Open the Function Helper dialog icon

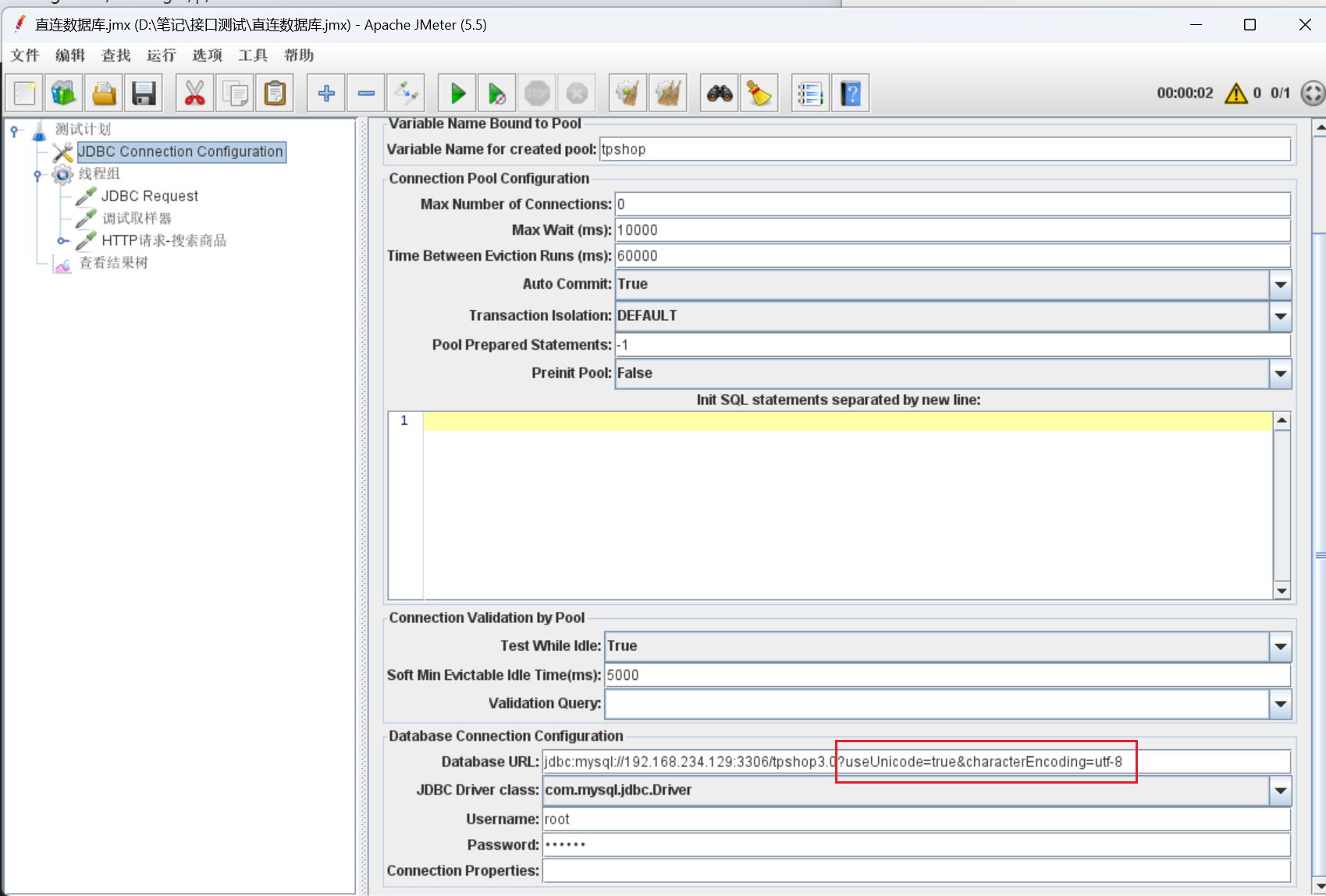(x=810, y=94)
